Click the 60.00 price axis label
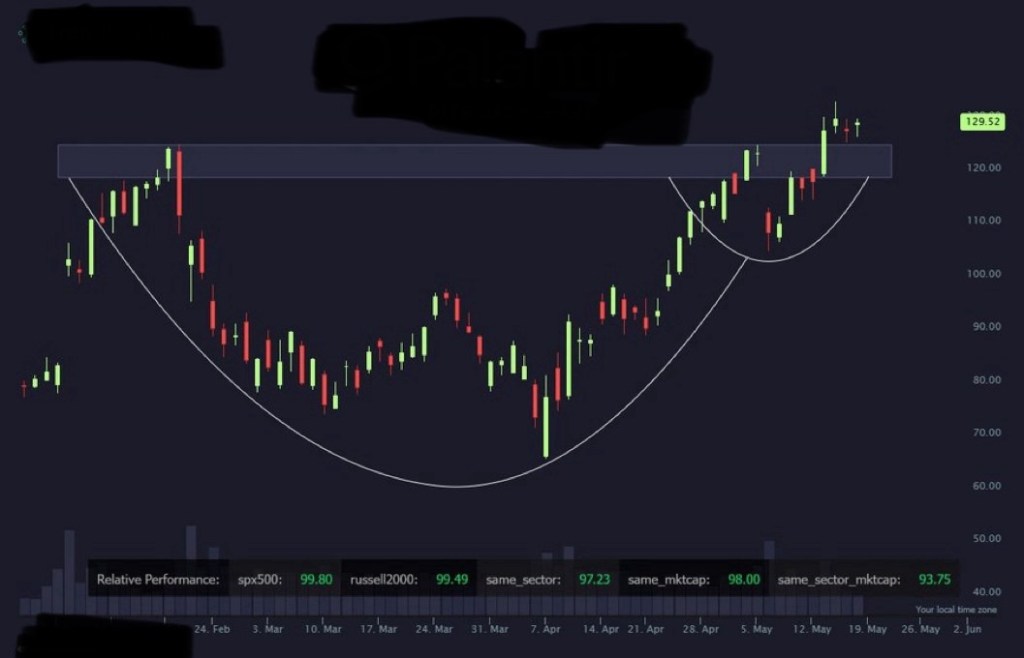 (x=984, y=486)
